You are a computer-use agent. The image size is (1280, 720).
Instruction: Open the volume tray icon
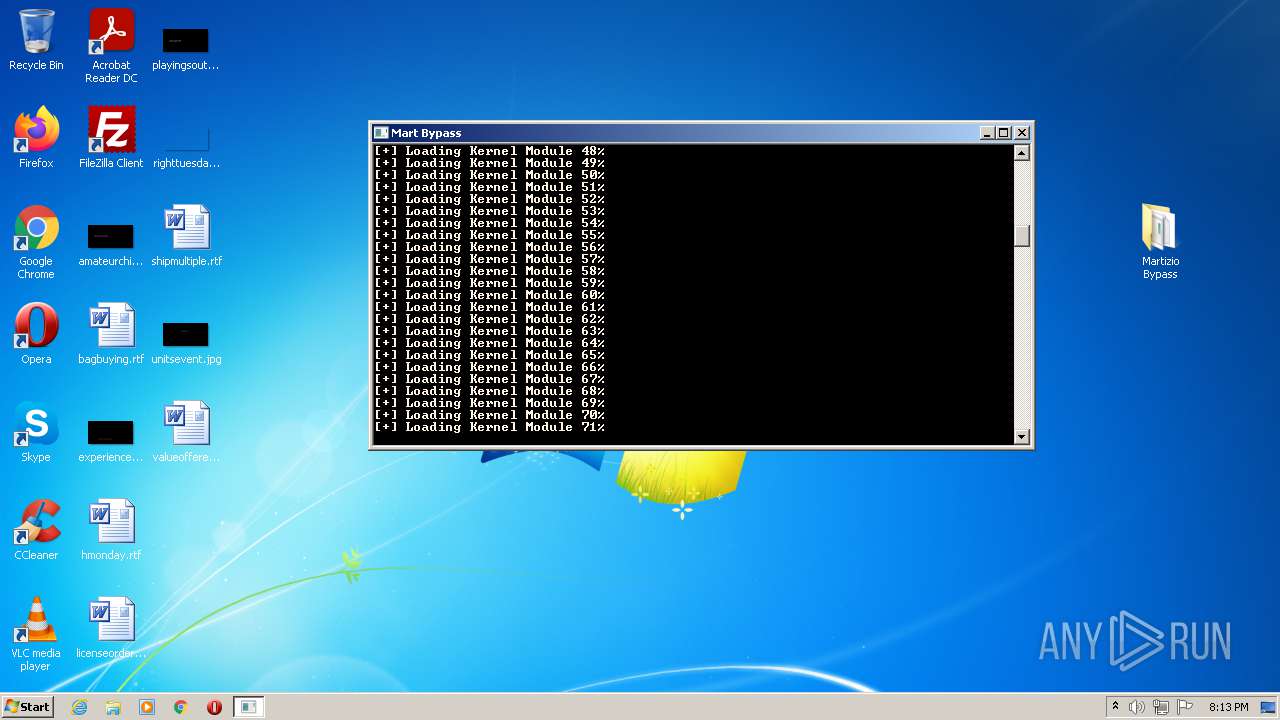(1137, 707)
